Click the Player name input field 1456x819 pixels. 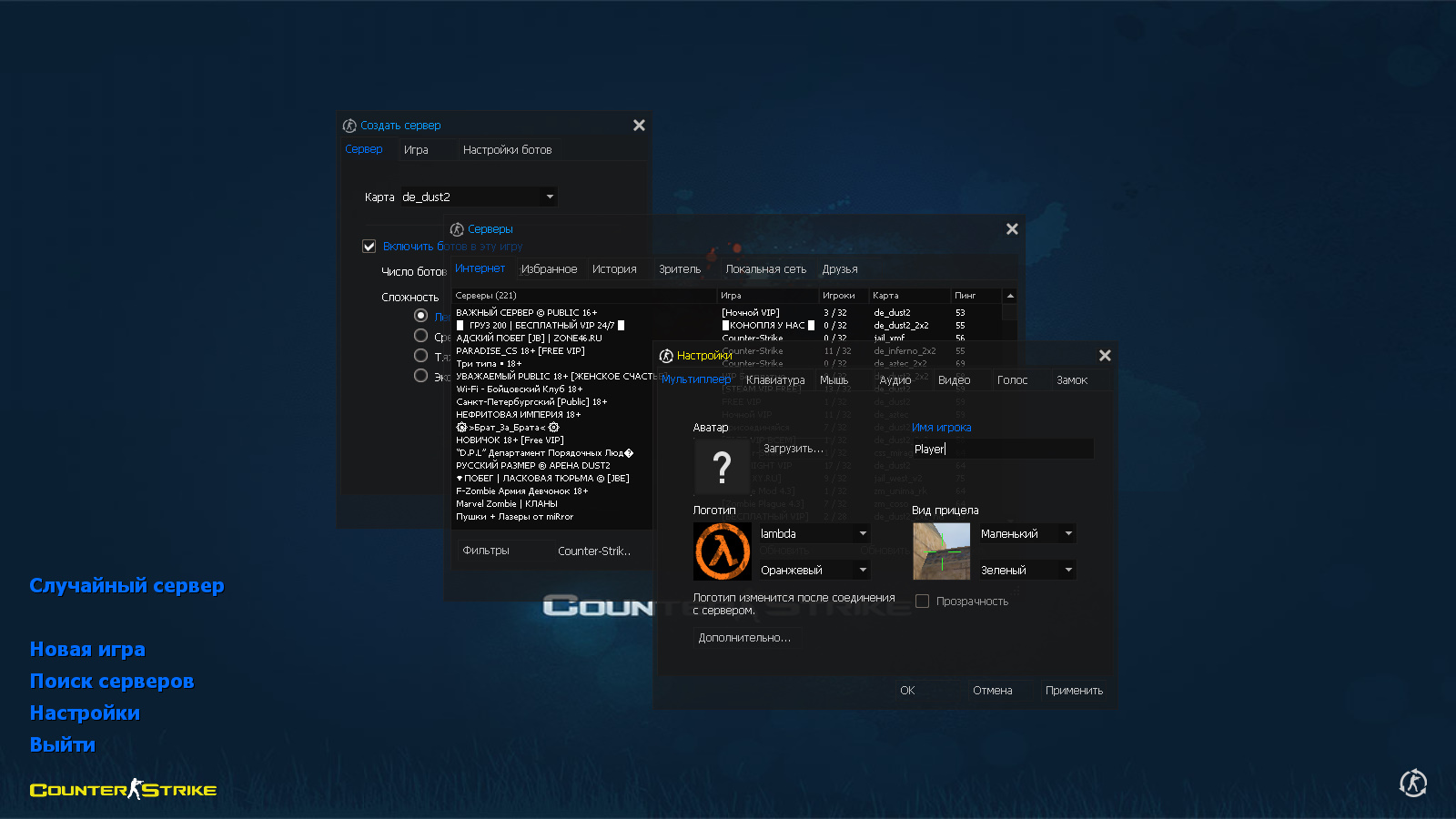(1001, 450)
